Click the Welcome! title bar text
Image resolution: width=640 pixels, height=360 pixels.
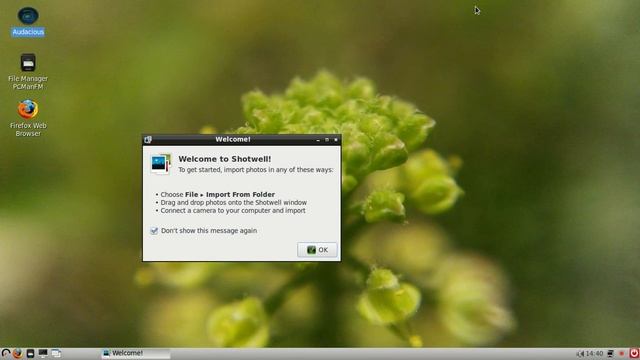[233, 140]
